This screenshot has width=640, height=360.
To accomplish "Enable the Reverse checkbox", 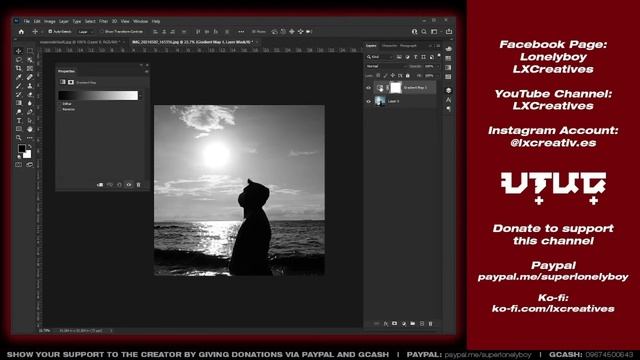I will coord(60,109).
